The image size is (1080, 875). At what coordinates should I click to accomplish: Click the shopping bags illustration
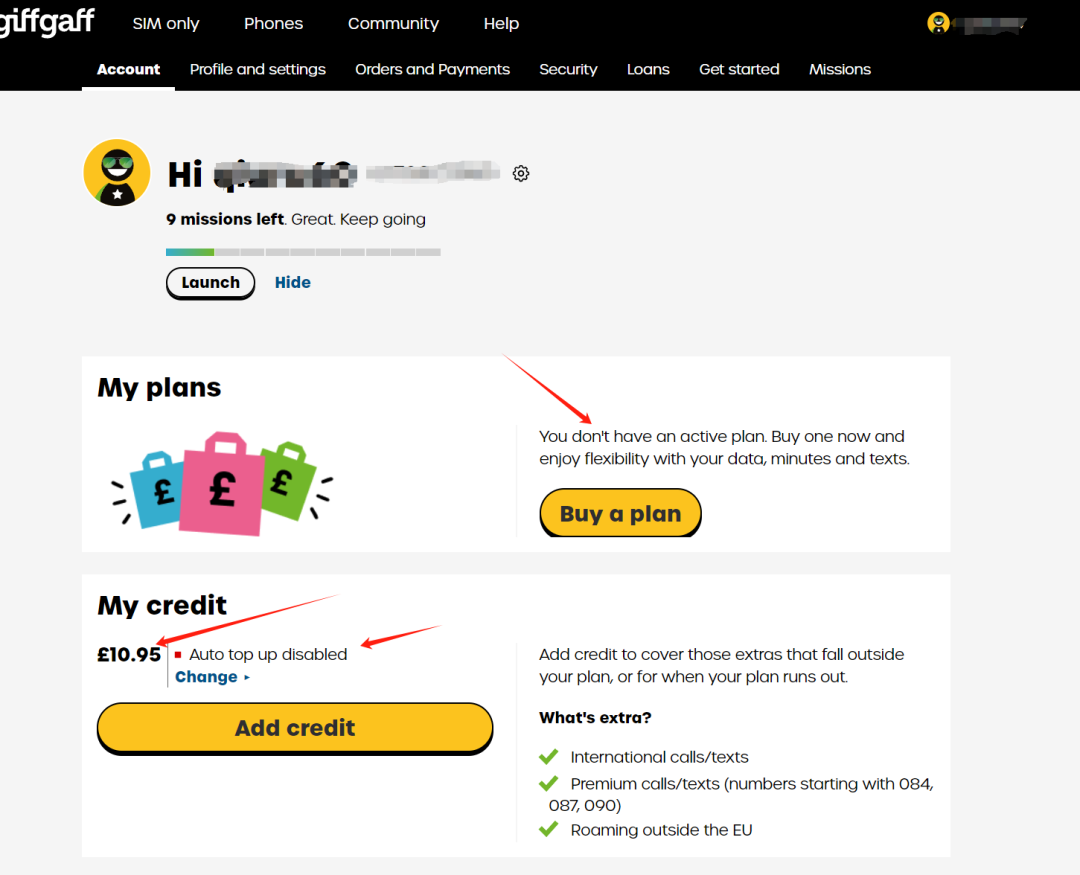pyautogui.click(x=222, y=484)
